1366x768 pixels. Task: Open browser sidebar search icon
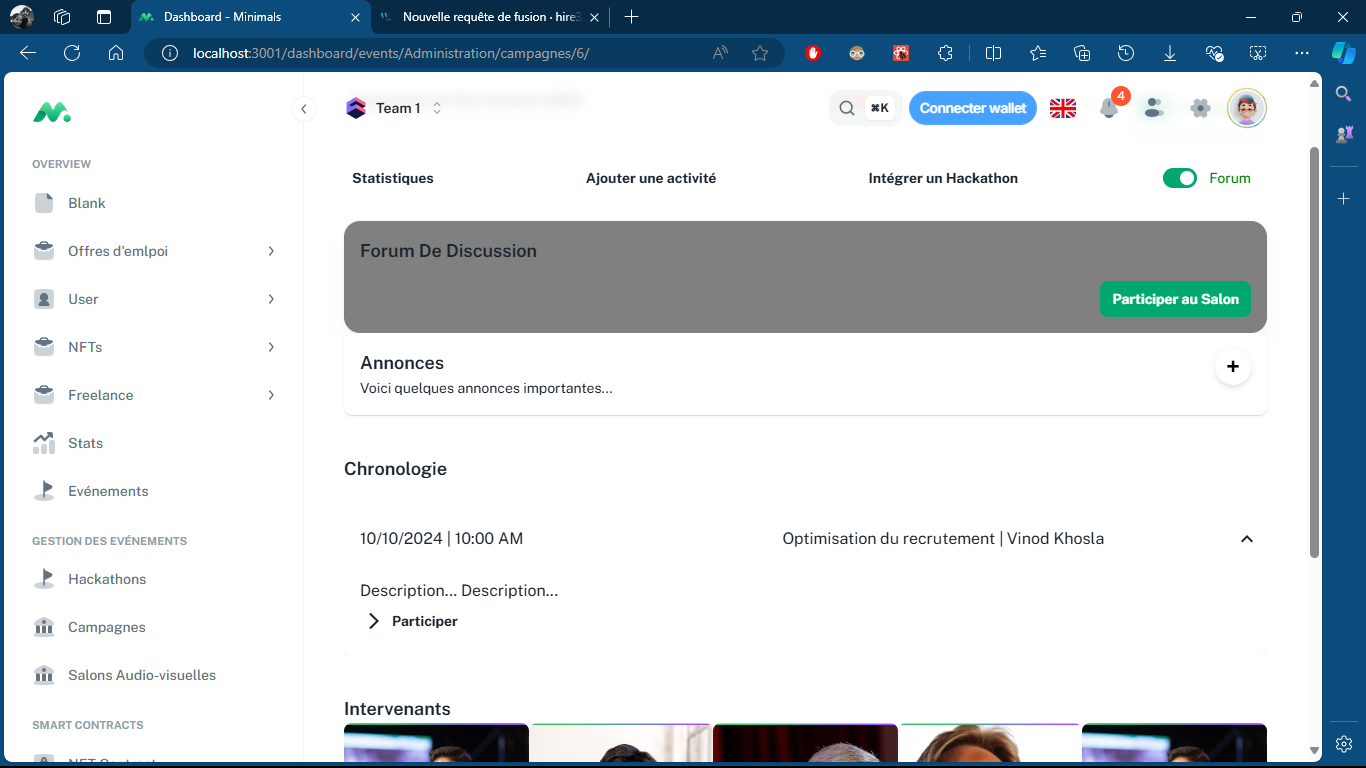pos(1344,93)
